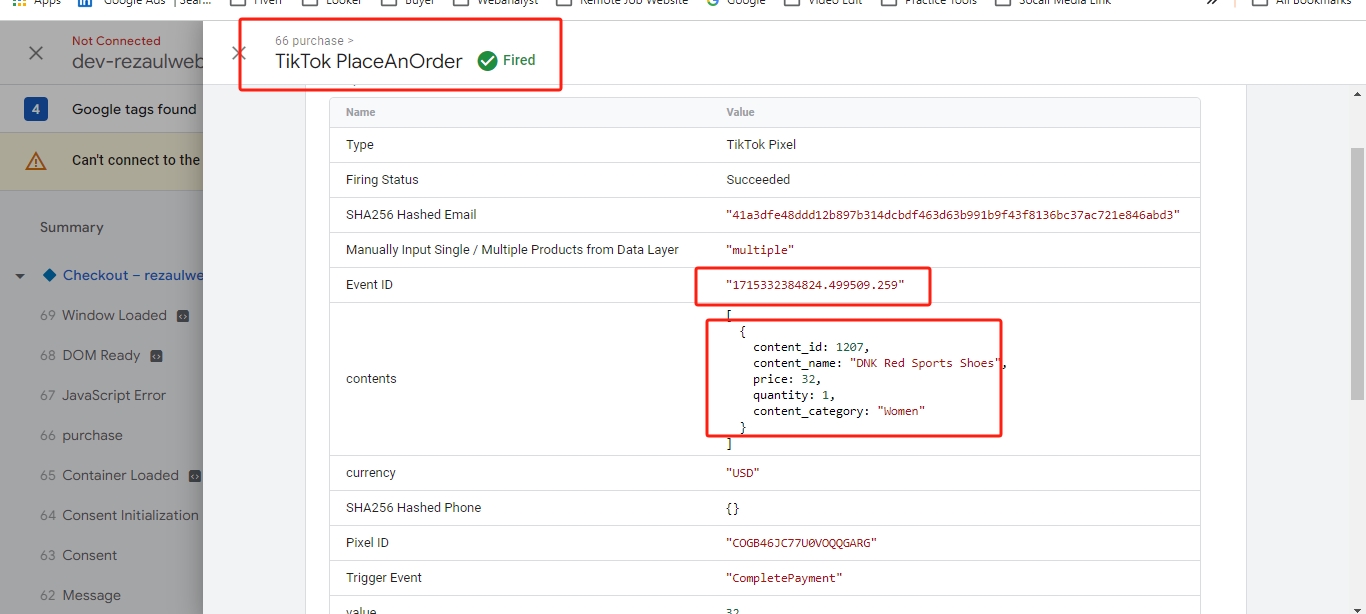Click code icon beside Container Loaded
Viewport: 1366px width, 614px height.
tap(194, 476)
